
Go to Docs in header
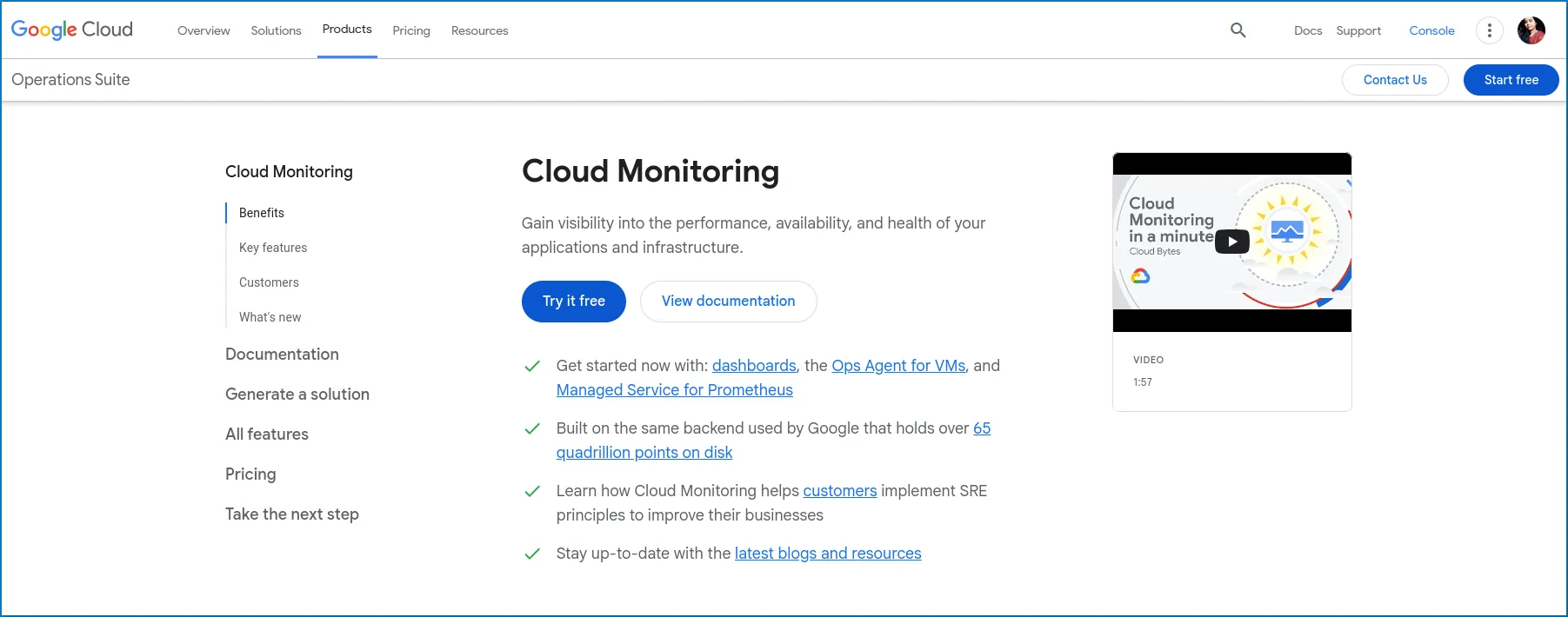pos(1308,30)
